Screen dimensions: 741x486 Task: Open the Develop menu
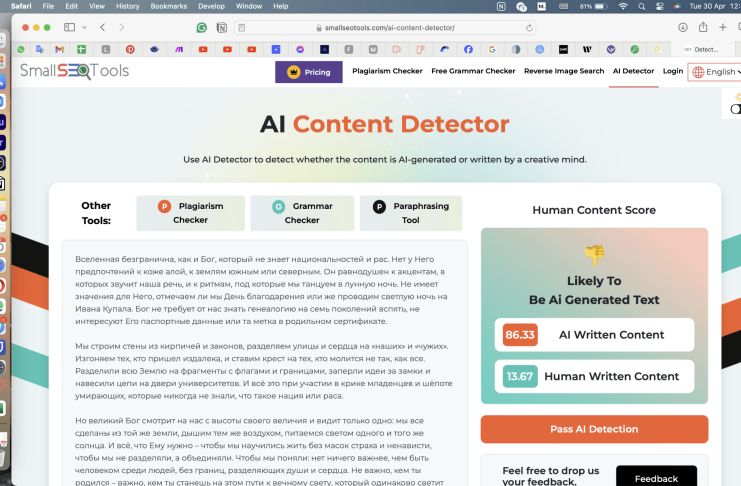pos(211,6)
